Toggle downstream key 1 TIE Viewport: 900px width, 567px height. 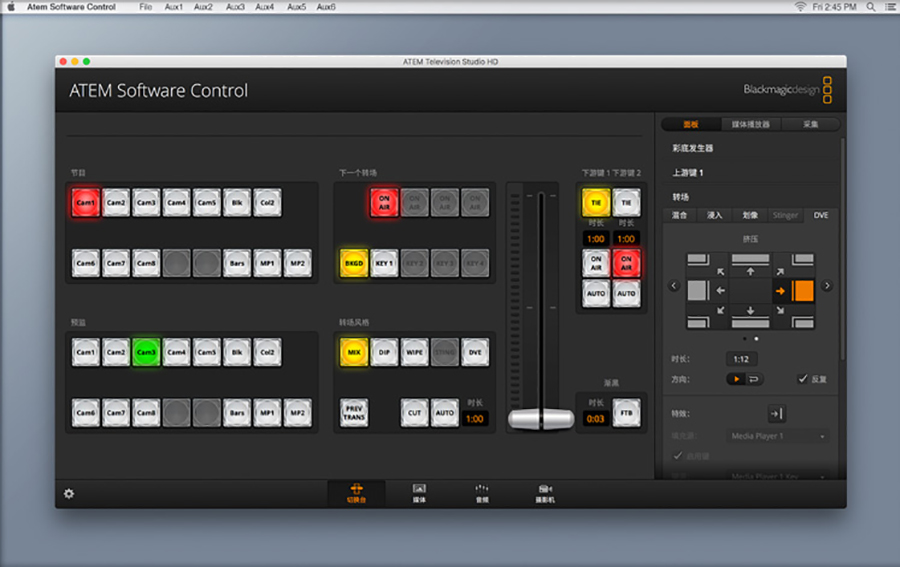596,203
